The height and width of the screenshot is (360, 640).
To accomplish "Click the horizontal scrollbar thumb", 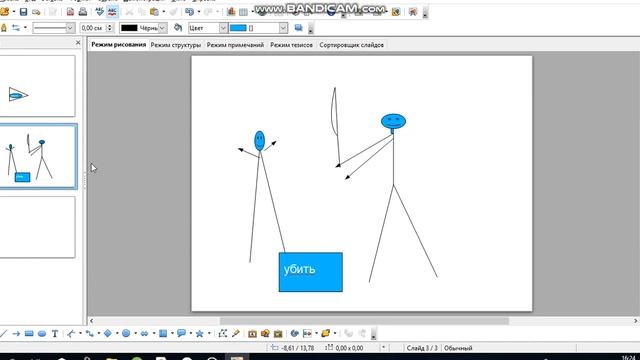I will tap(364, 321).
